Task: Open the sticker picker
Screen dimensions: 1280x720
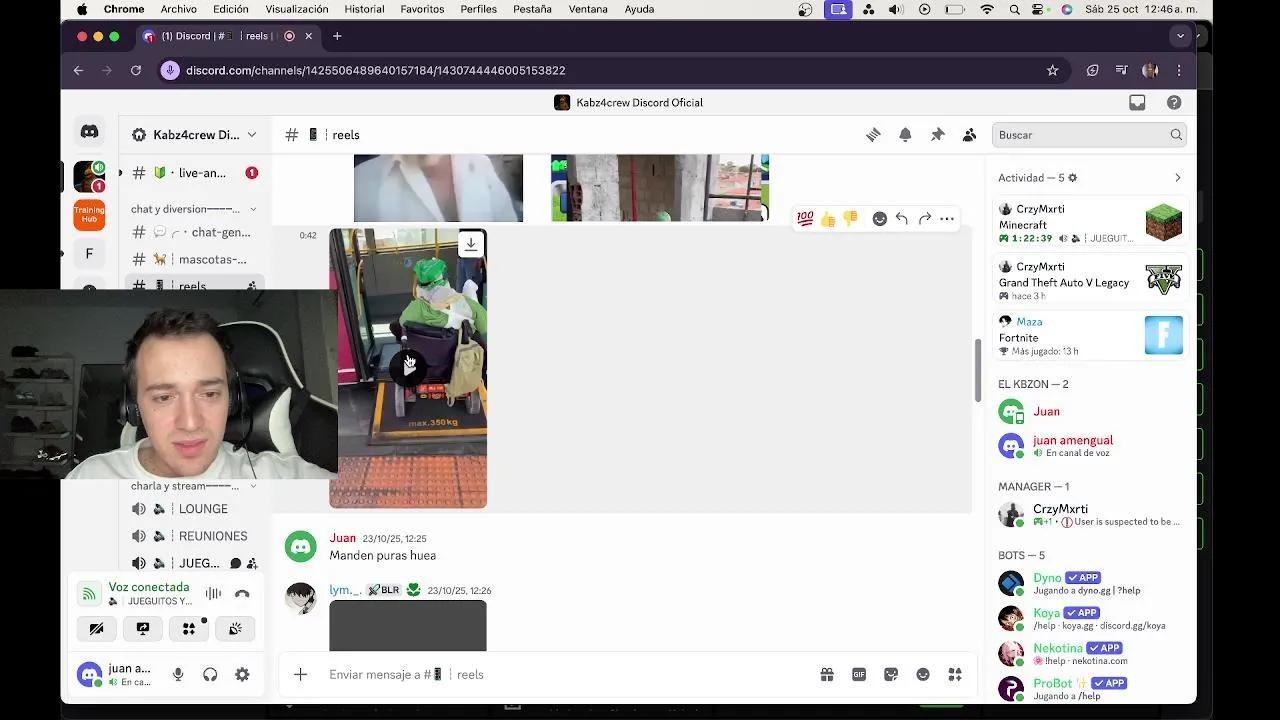Action: tap(891, 675)
